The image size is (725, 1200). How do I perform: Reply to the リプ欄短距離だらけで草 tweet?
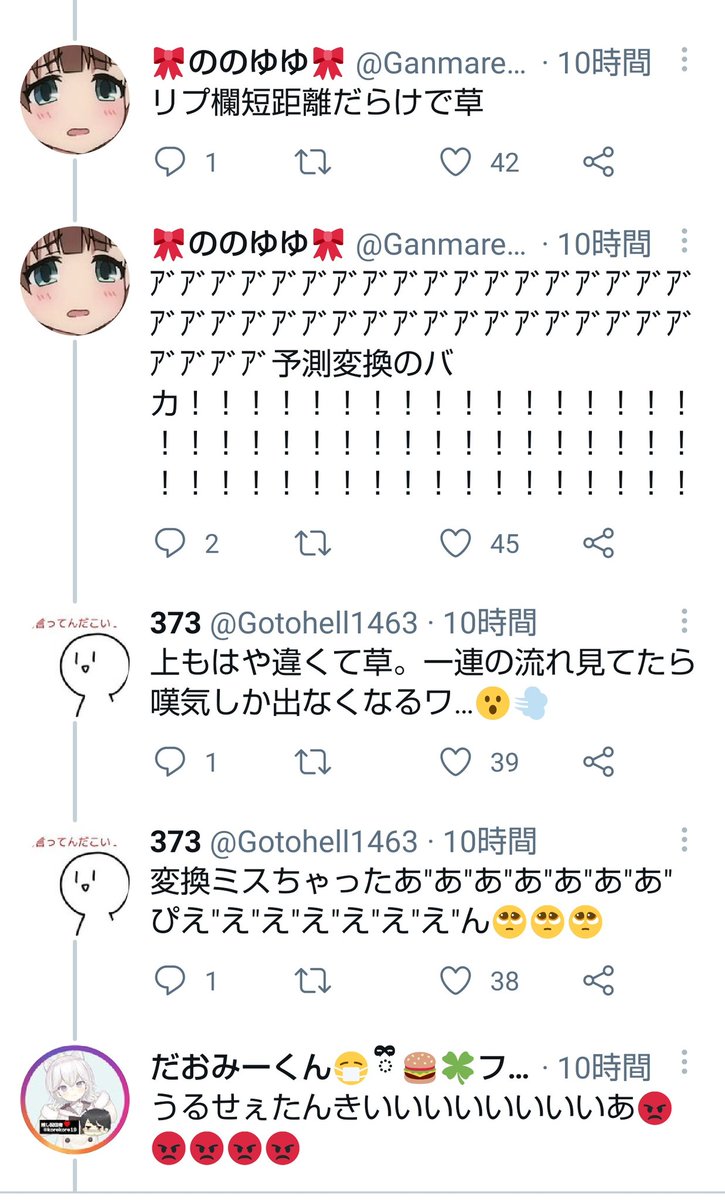(x=171, y=162)
